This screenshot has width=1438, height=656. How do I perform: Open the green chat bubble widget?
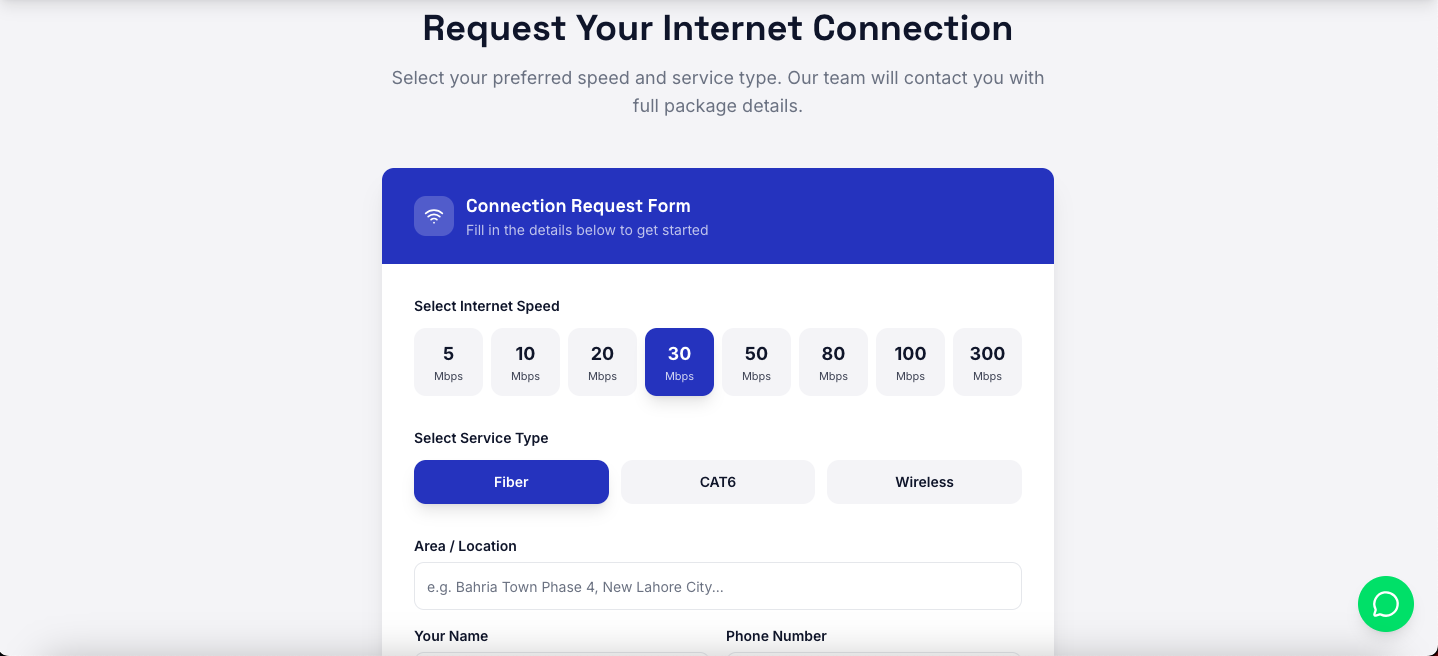[x=1385, y=604]
